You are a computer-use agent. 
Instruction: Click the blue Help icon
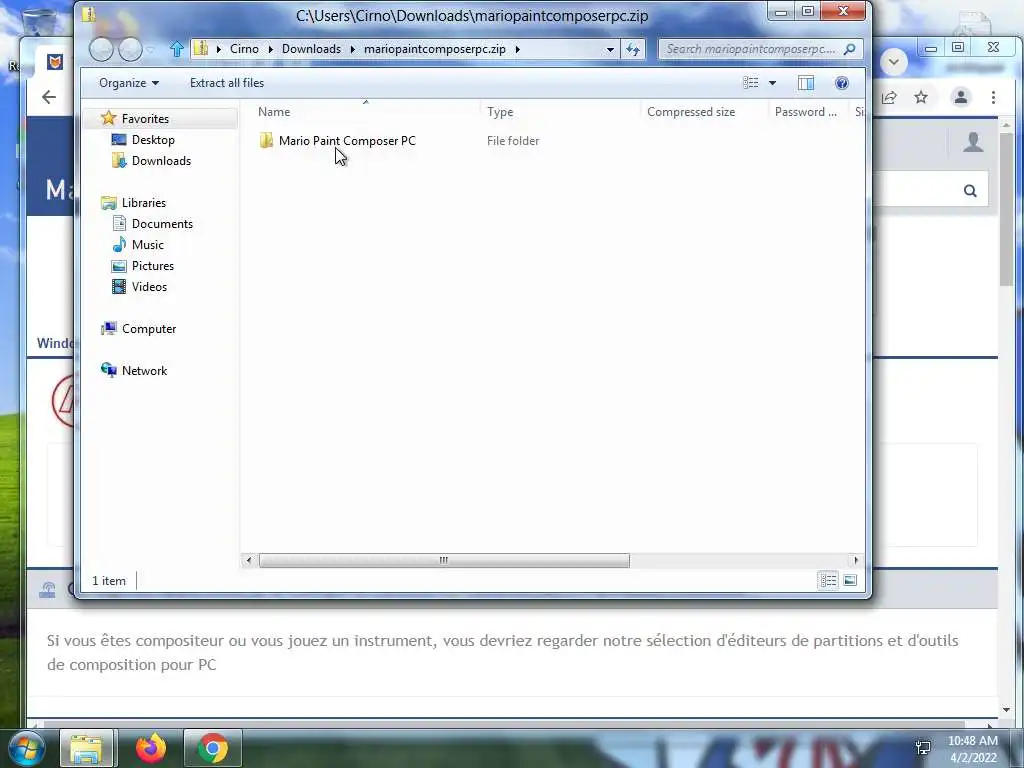[x=842, y=83]
